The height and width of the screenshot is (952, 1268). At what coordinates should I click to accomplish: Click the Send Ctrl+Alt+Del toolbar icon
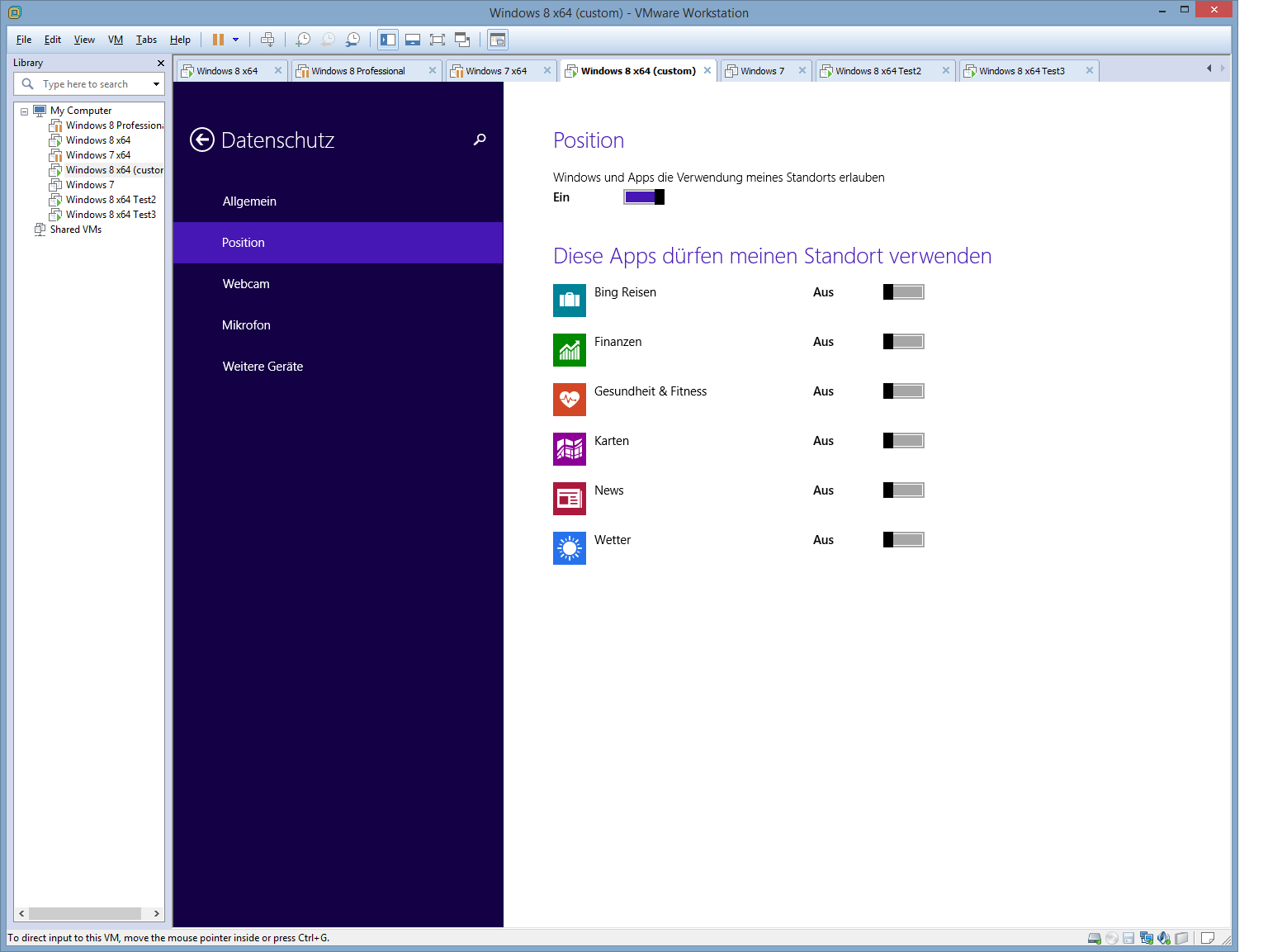coord(267,40)
